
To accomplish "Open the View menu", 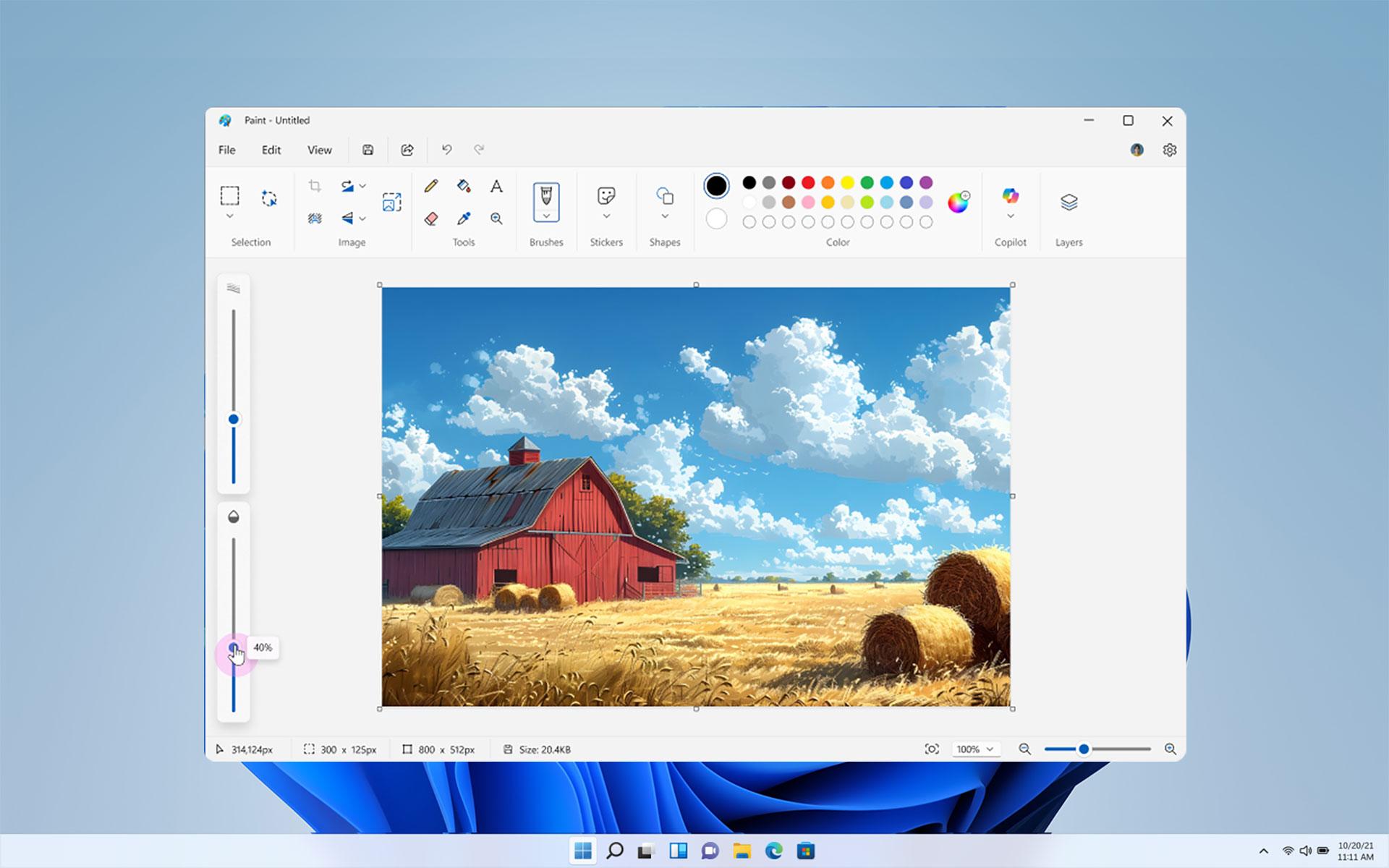I will pyautogui.click(x=319, y=150).
